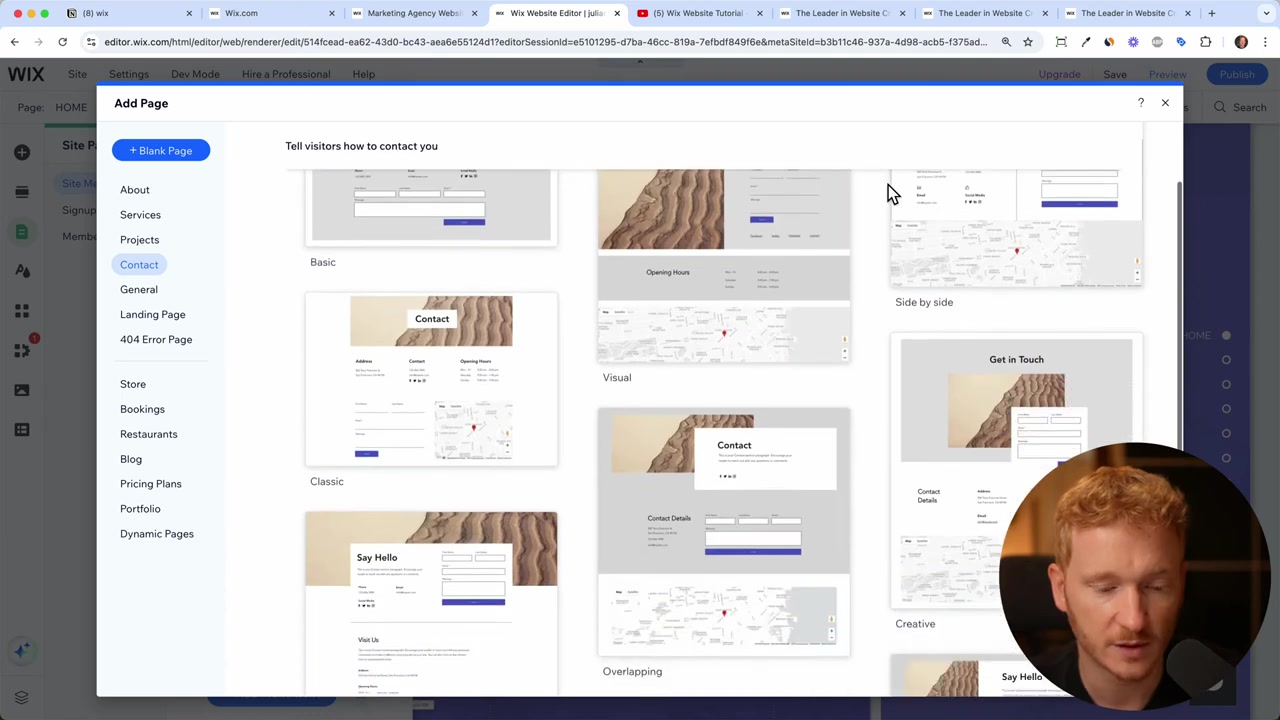Bookmark this page with star icon
This screenshot has height=720, width=1280.
click(1028, 42)
